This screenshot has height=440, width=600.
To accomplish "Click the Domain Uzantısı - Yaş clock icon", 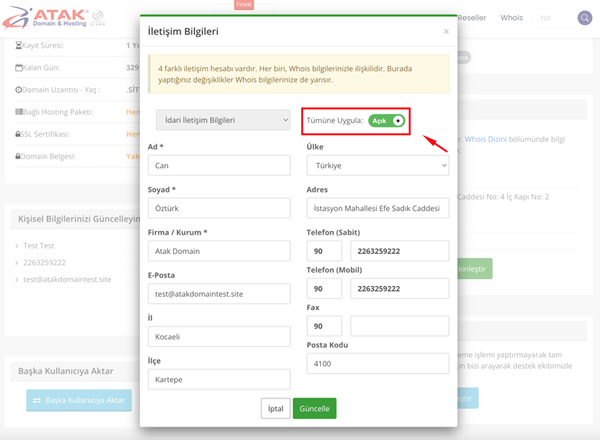I will coord(18,90).
